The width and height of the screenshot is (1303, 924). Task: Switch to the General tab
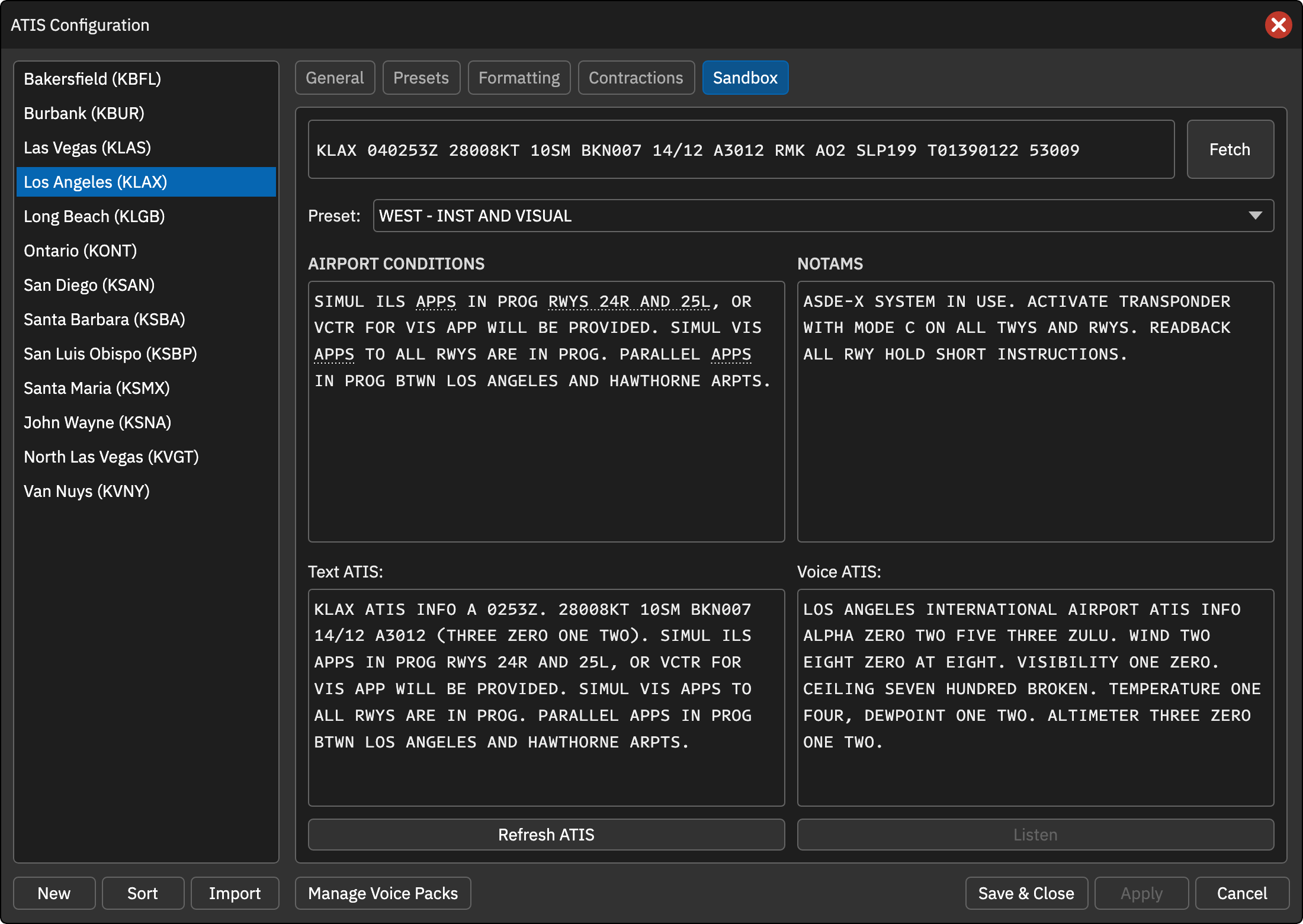(x=335, y=78)
